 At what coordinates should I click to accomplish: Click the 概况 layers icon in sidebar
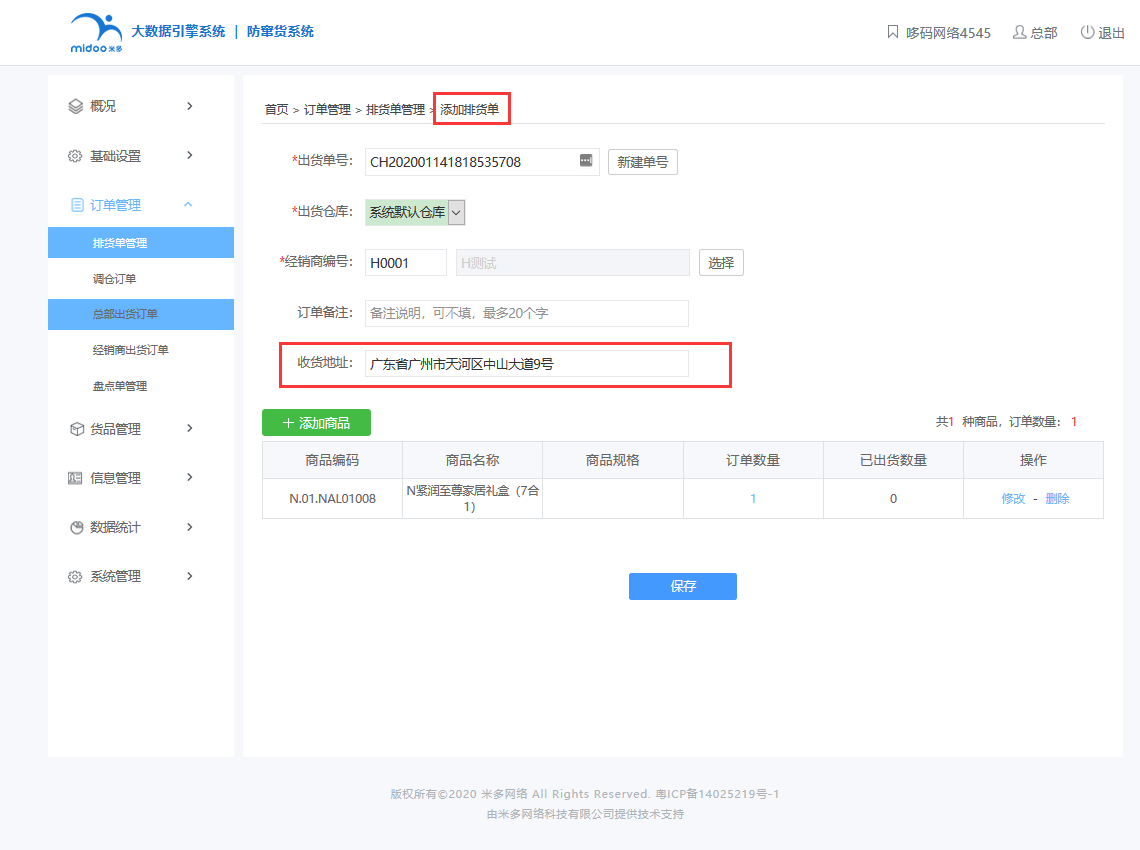pyautogui.click(x=76, y=106)
